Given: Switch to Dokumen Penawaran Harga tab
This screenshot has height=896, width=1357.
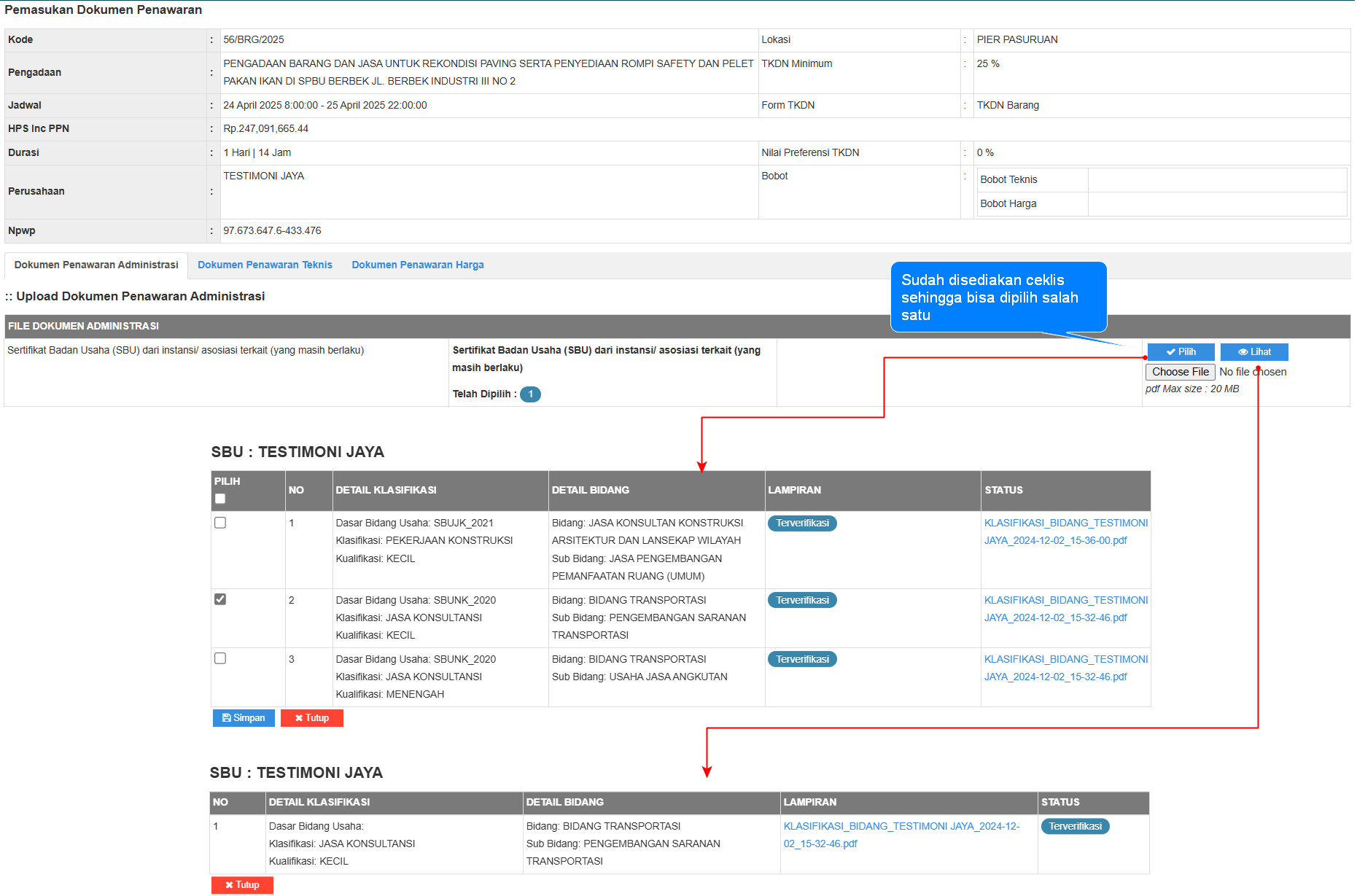Looking at the screenshot, I should coord(417,265).
